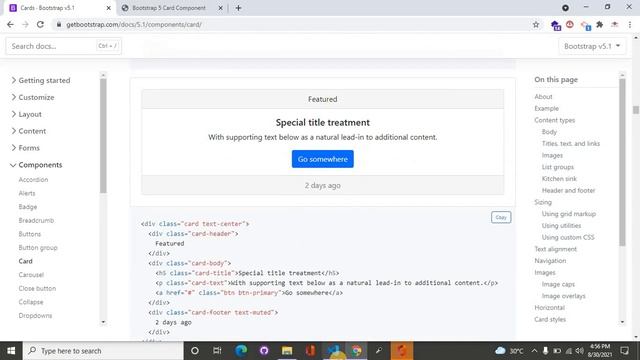
Task: Jump to Titles, text, and links
Action: [x=571, y=144]
